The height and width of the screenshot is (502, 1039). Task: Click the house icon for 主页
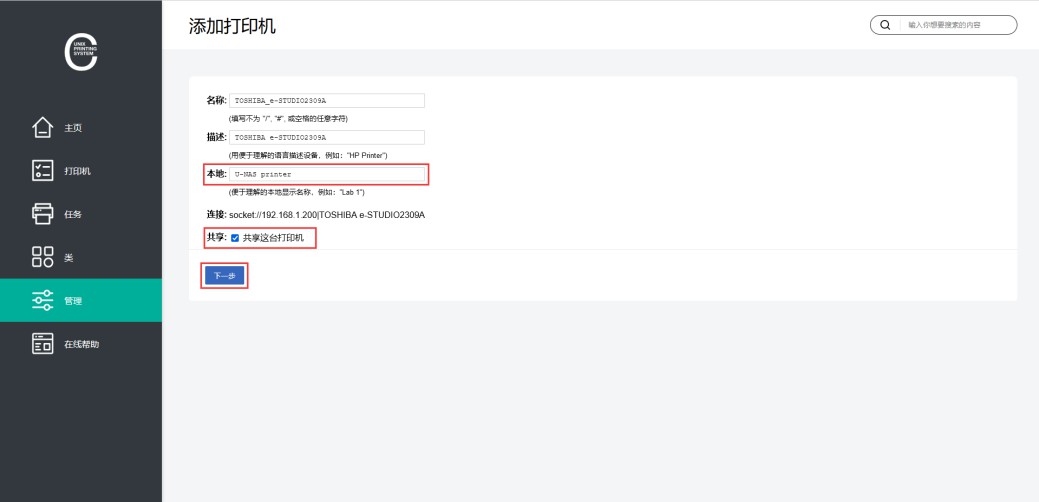pyautogui.click(x=42, y=127)
